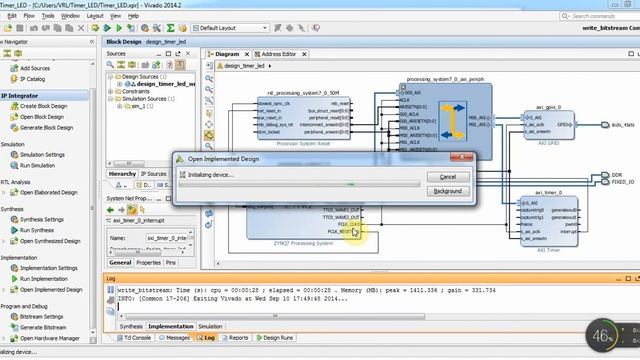Click Run Synthesis in Flow Navigator
Image resolution: width=640 pixels, height=360 pixels.
click(37, 230)
